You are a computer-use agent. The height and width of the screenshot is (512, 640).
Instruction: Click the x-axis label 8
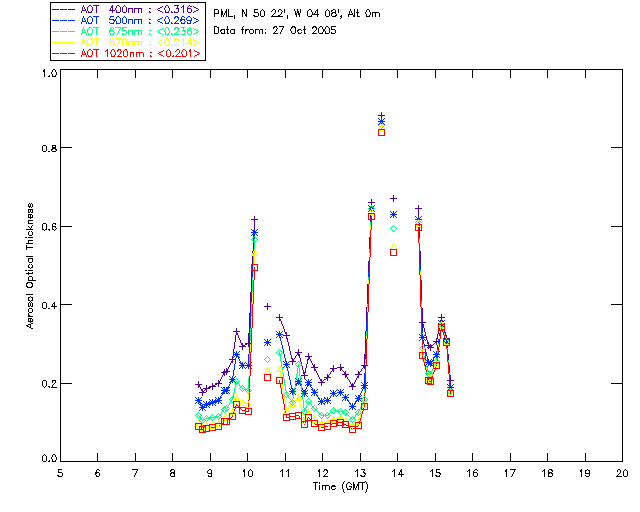pyautogui.click(x=173, y=473)
